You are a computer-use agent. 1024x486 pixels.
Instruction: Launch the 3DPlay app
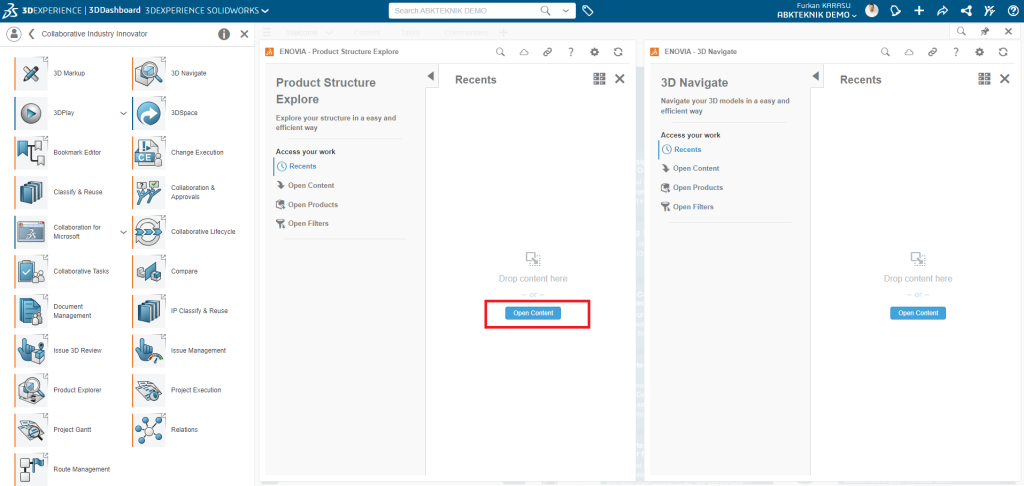[x=30, y=113]
